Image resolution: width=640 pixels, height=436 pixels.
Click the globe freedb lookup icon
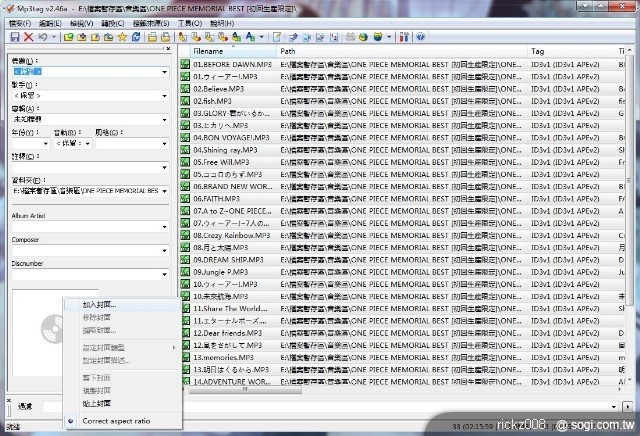363,37
